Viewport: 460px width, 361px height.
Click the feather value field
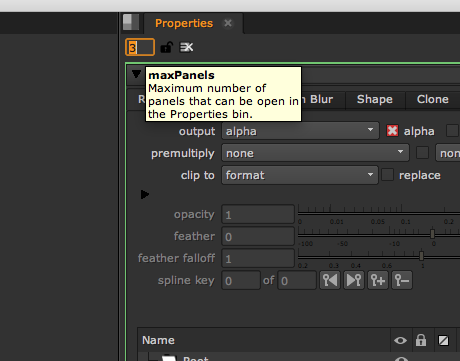click(x=258, y=236)
